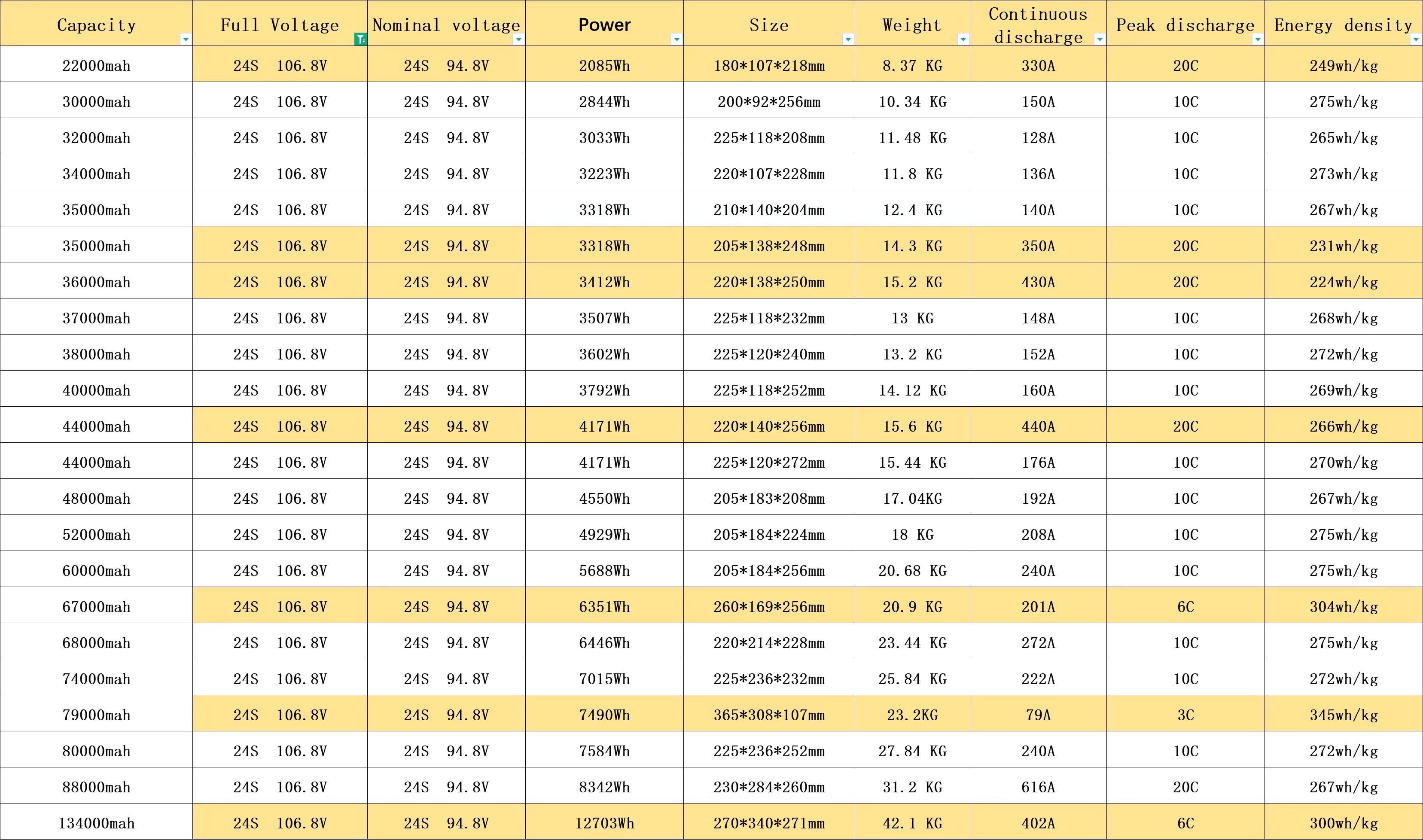Select the Energy density header cell
The height and width of the screenshot is (840, 1423).
coord(1344,23)
